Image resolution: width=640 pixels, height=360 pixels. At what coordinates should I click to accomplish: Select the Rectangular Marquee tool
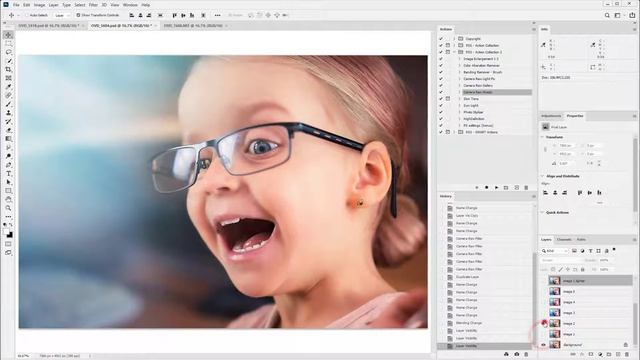(x=8, y=44)
